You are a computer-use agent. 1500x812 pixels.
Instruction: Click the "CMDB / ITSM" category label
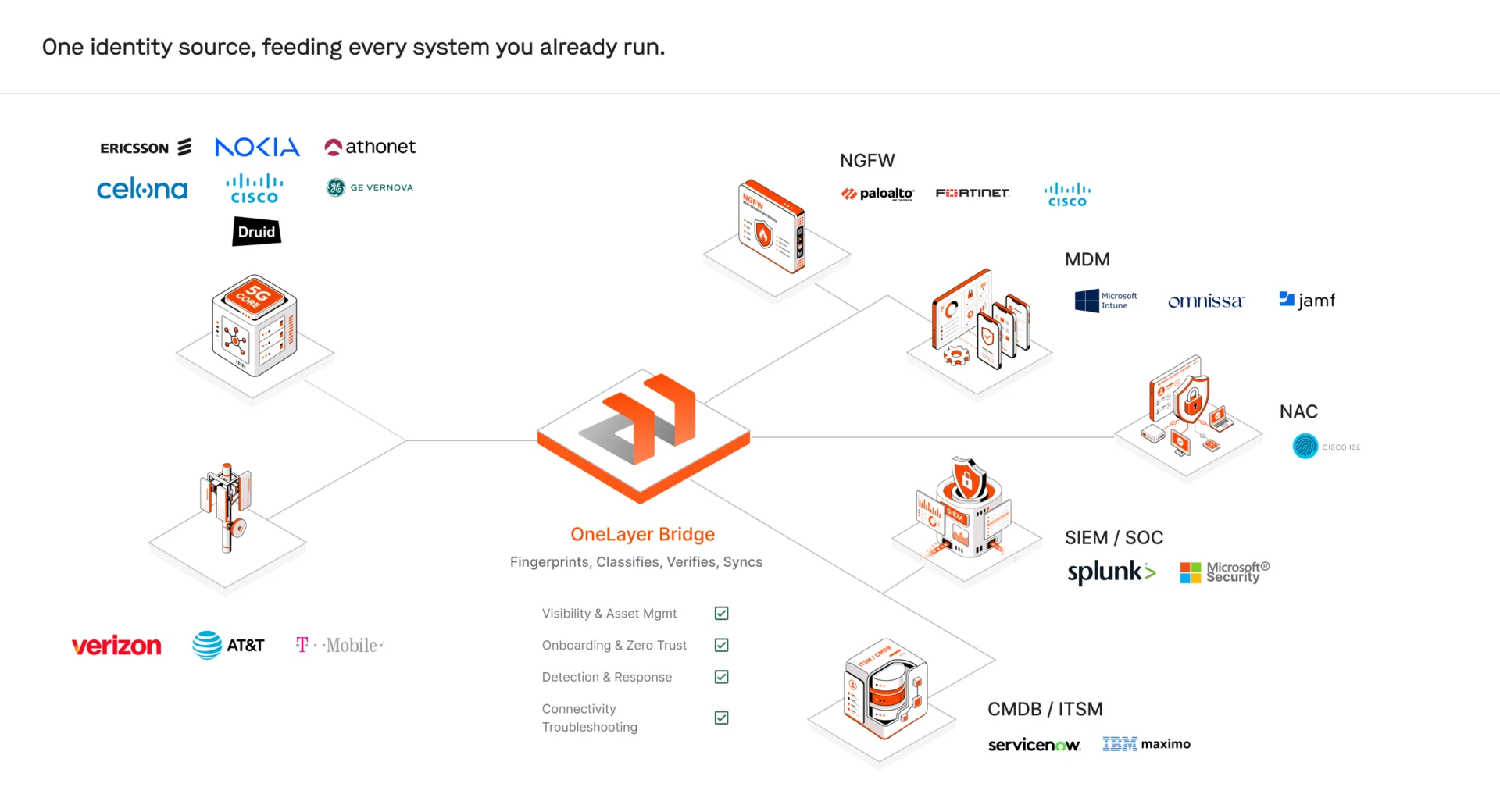[x=1045, y=710]
